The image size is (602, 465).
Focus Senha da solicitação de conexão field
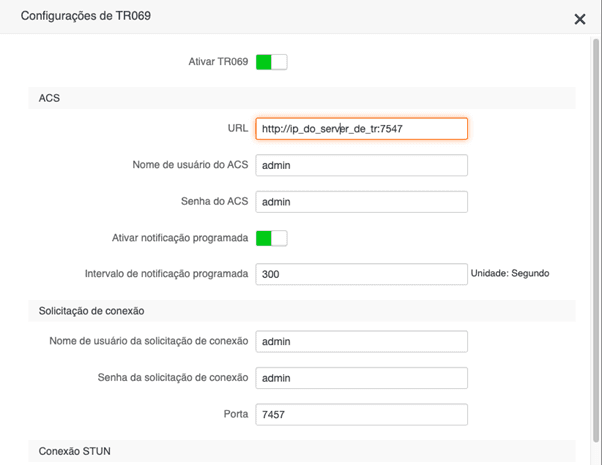tap(361, 378)
